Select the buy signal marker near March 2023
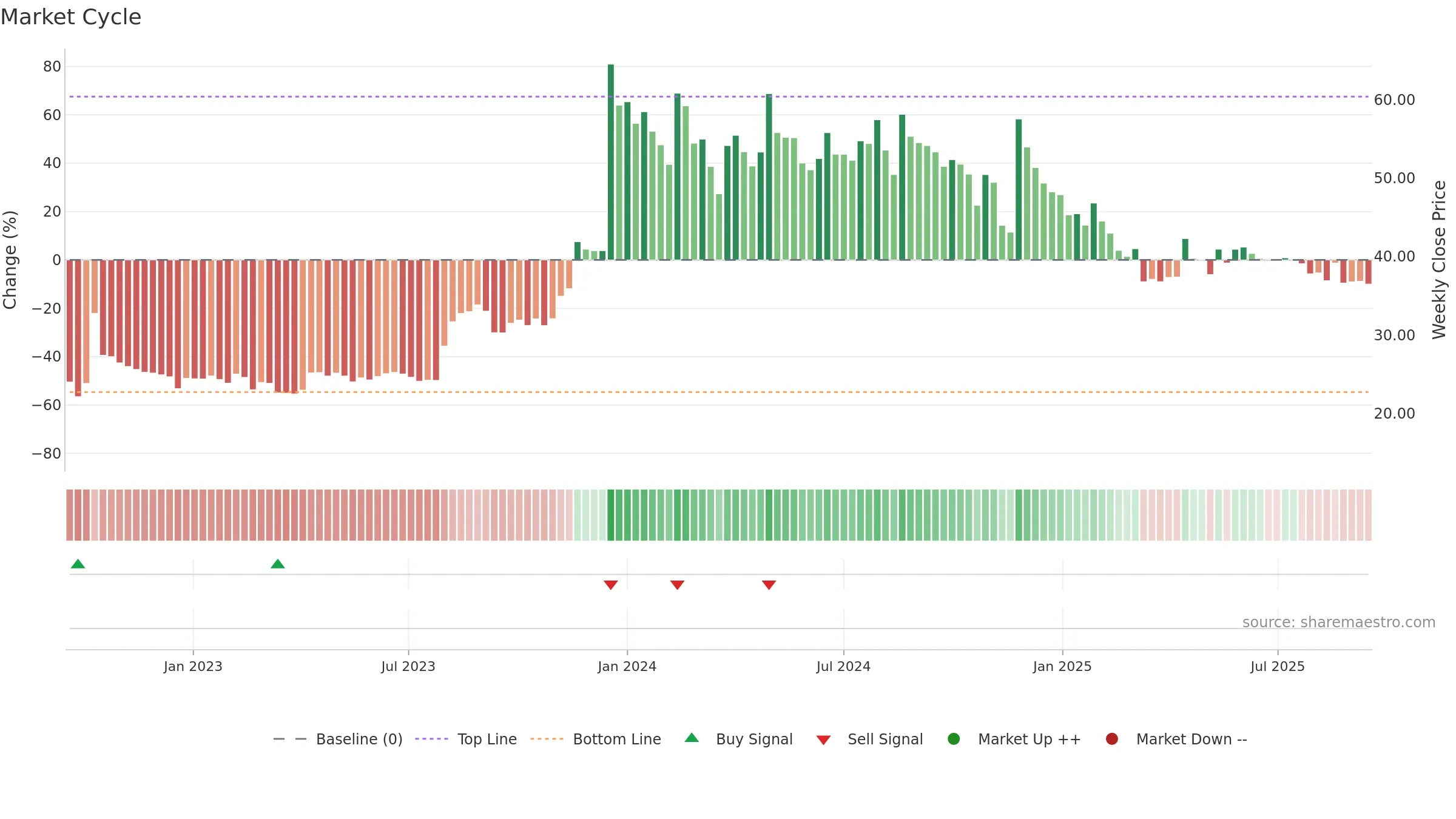This screenshot has width=1456, height=819. [278, 564]
